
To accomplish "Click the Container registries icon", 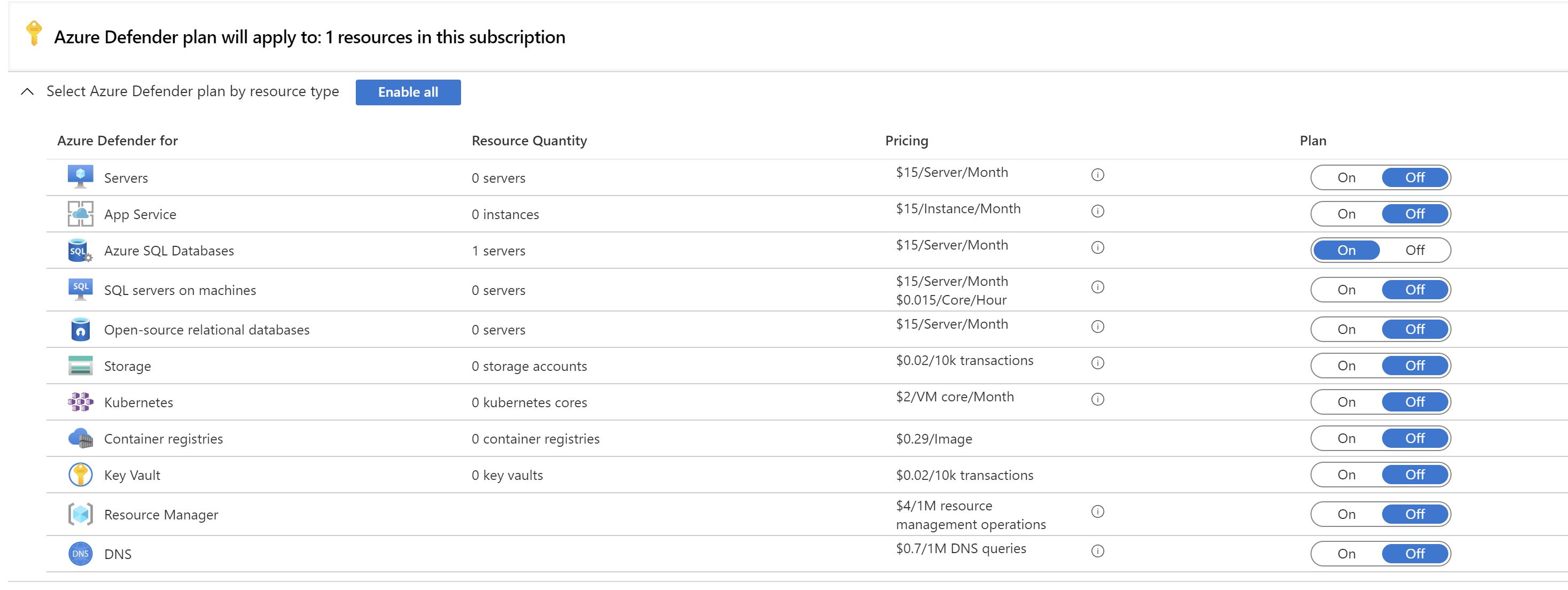I will 80,438.
